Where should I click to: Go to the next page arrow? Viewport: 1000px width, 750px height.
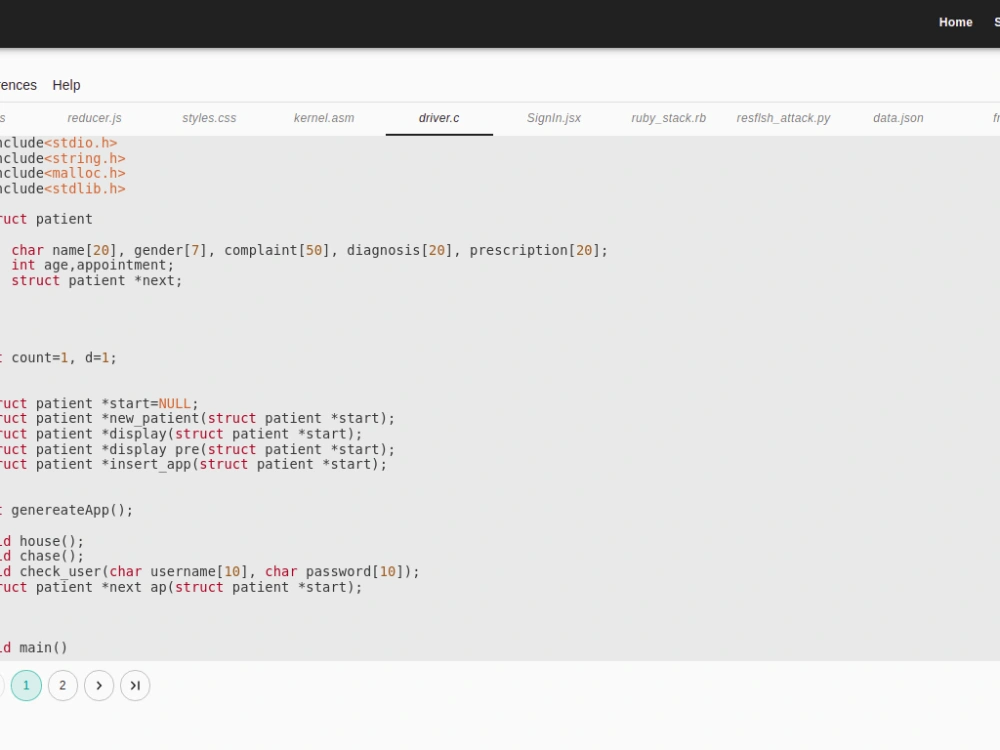[x=99, y=686]
